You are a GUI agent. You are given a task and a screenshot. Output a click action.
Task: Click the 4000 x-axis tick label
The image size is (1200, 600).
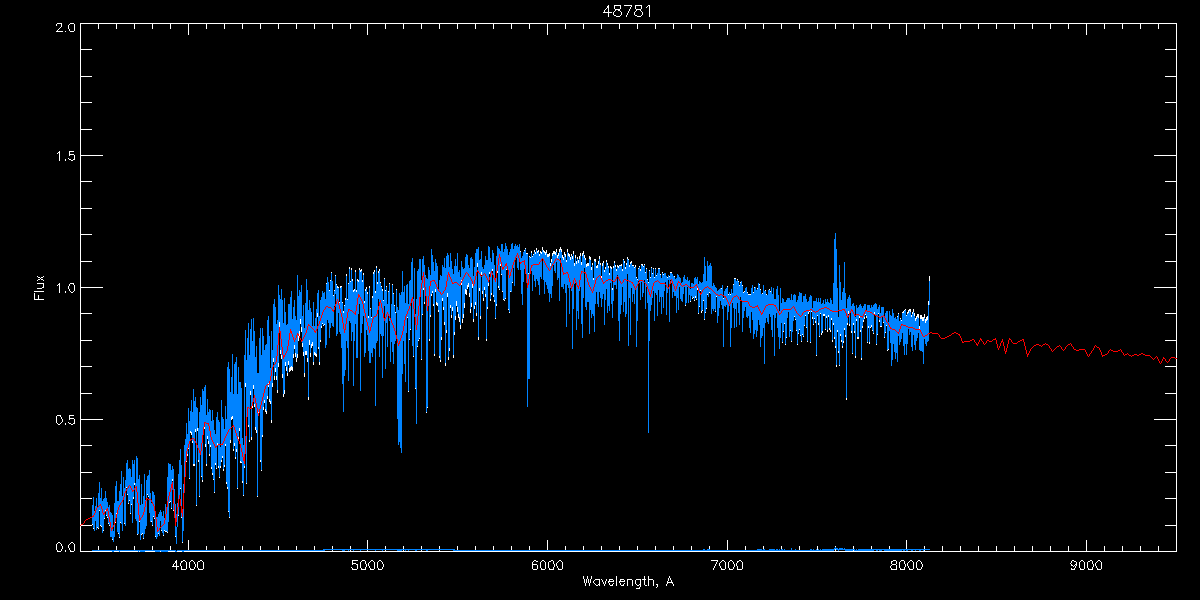click(188, 565)
